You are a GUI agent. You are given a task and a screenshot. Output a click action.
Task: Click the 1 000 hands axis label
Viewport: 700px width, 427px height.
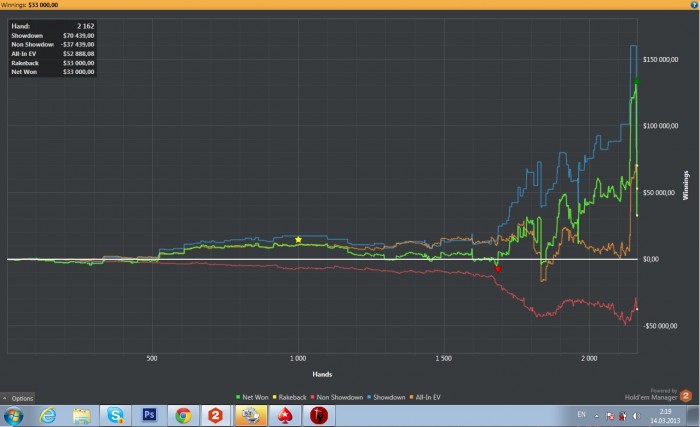point(298,359)
